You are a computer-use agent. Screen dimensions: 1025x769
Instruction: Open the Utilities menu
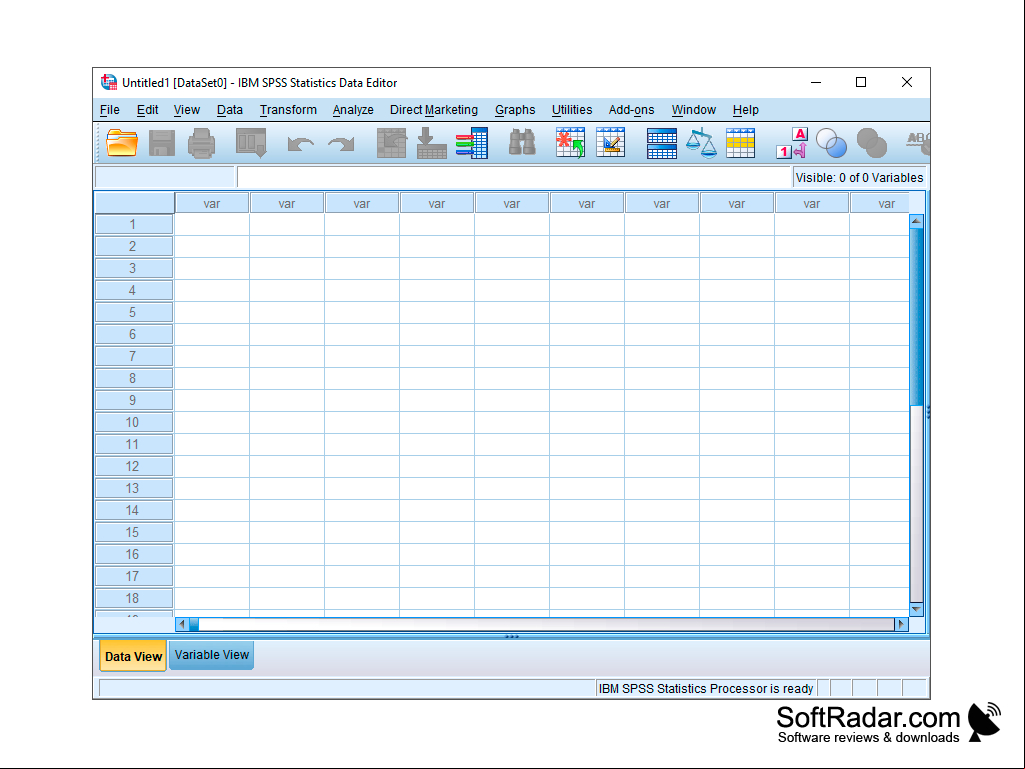pyautogui.click(x=572, y=110)
